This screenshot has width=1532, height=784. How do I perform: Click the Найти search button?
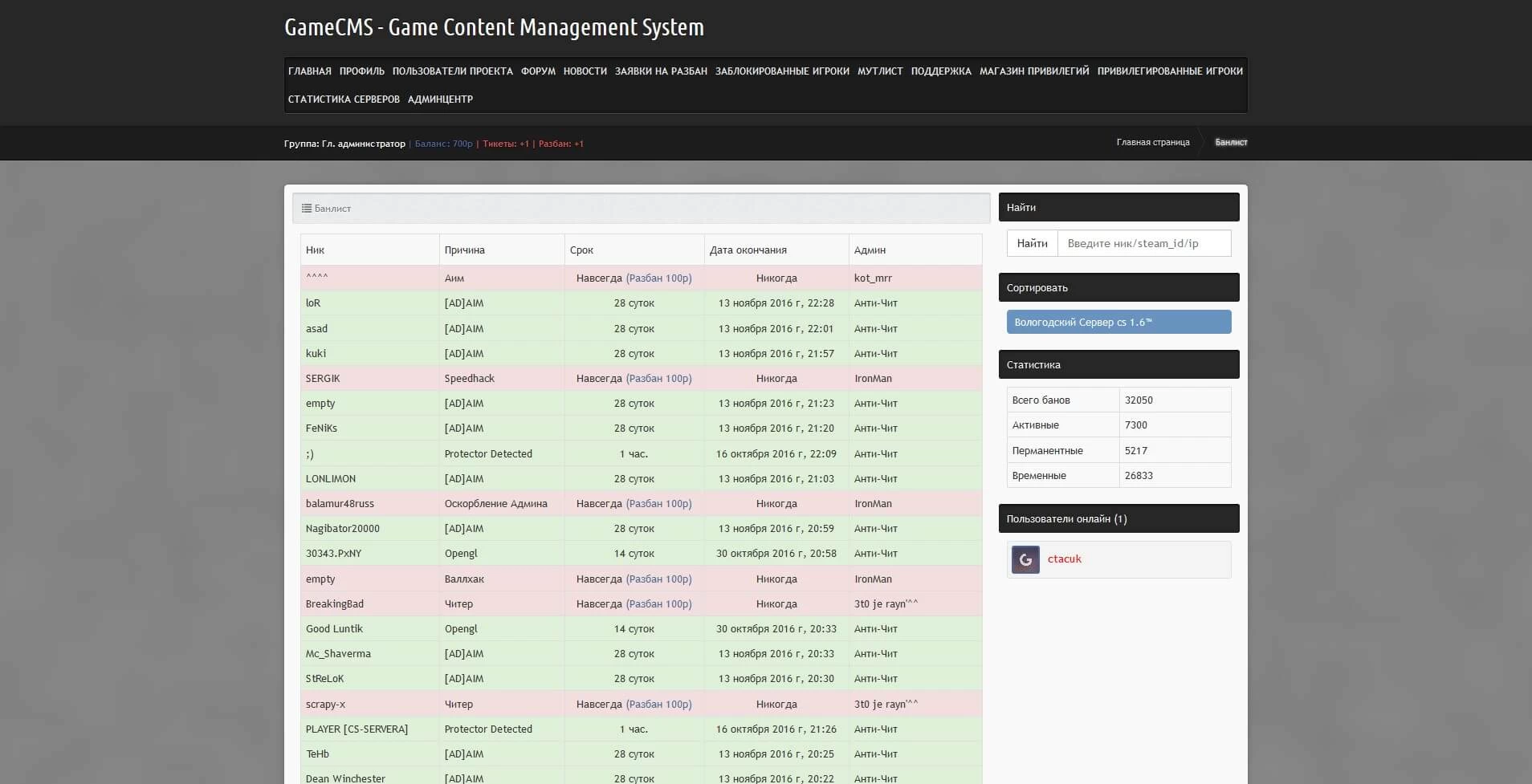click(1032, 243)
